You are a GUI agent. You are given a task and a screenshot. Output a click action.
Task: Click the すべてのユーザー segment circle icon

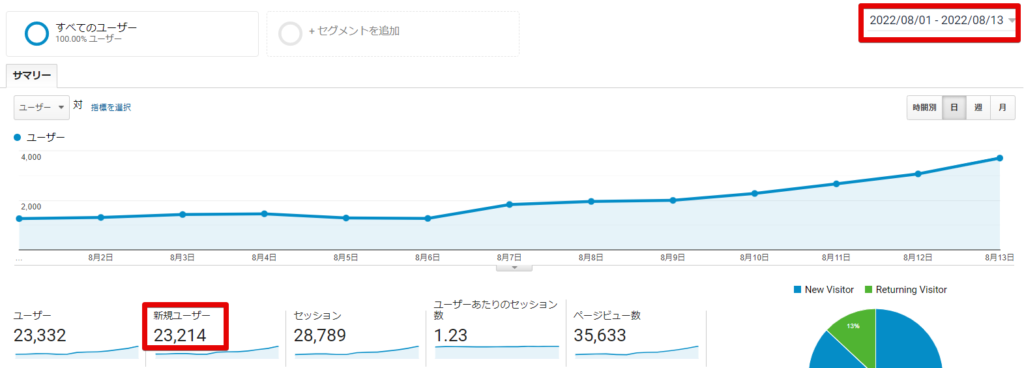(x=36, y=34)
